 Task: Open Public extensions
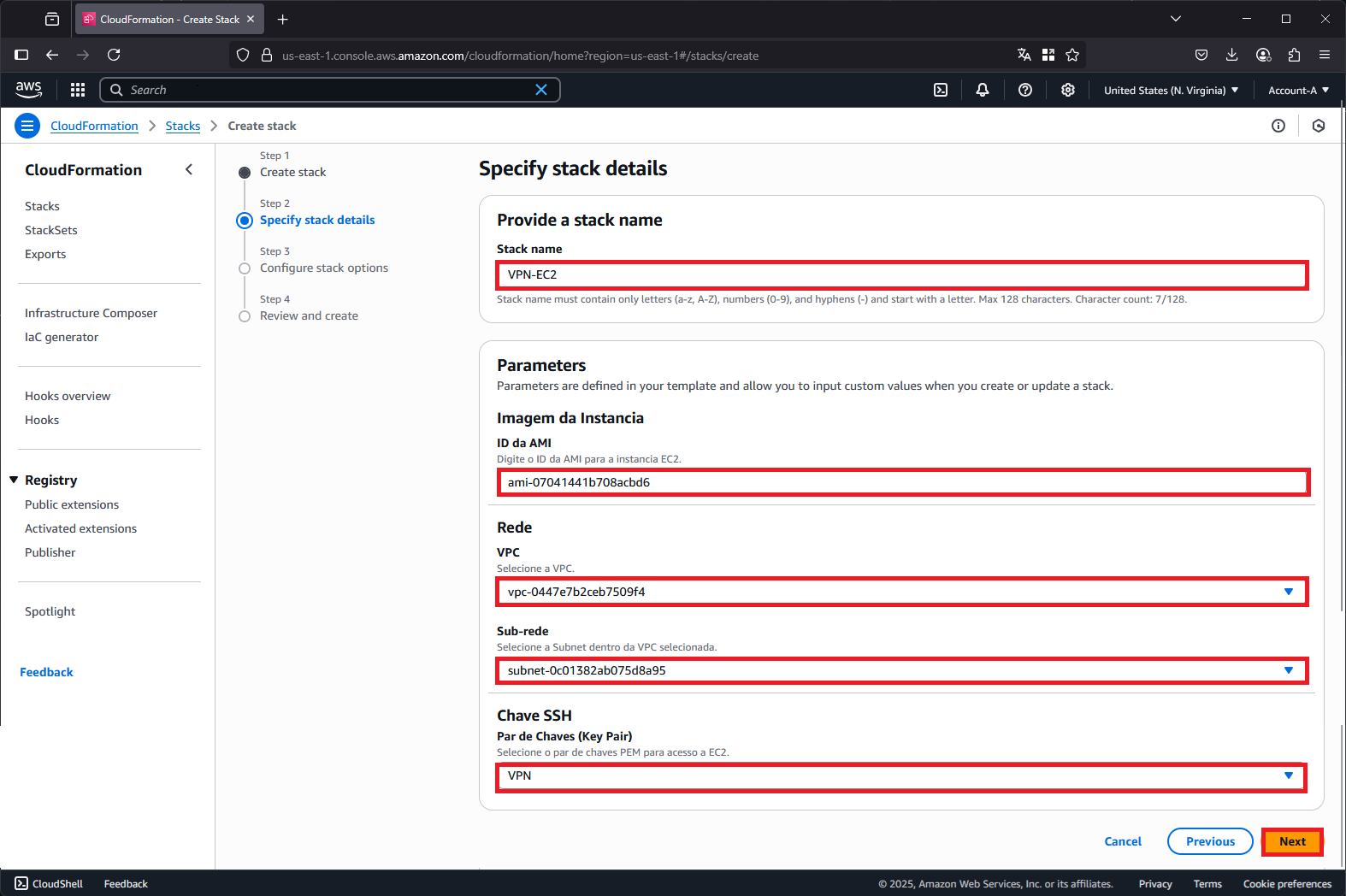(72, 504)
